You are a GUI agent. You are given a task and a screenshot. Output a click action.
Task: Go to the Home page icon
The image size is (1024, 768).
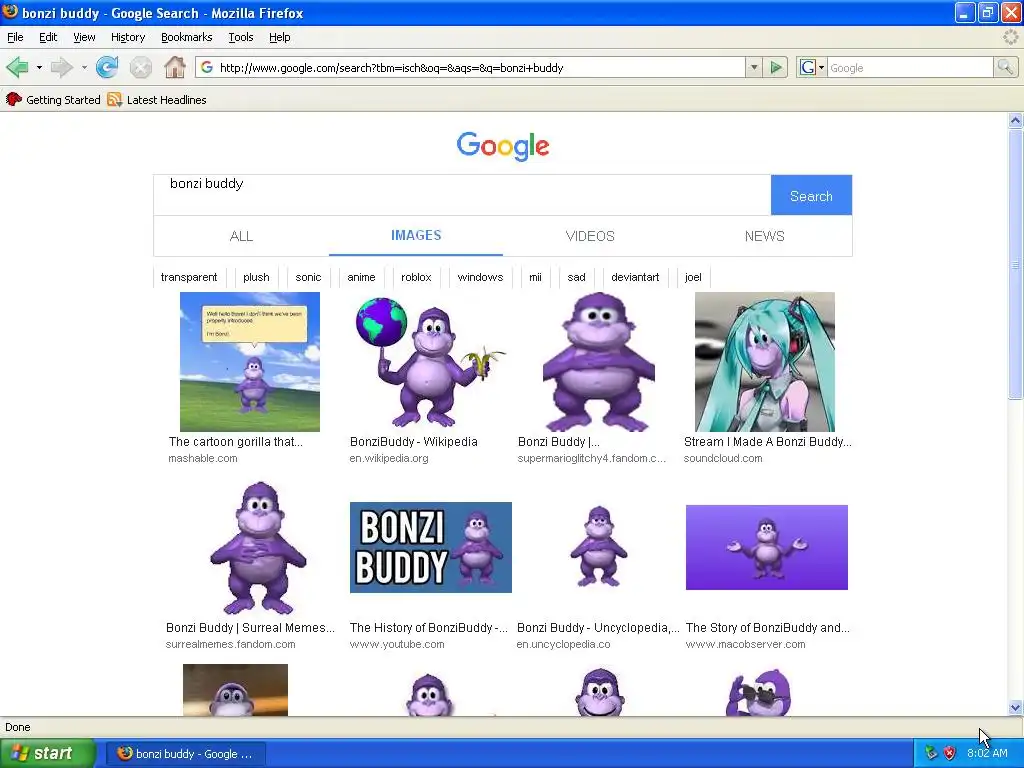tap(174, 67)
